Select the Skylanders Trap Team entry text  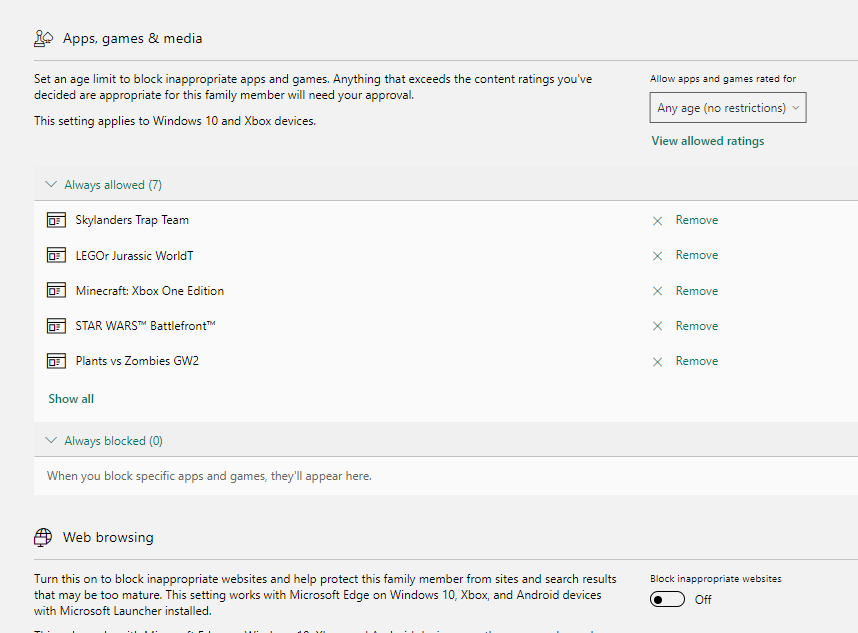coord(132,220)
